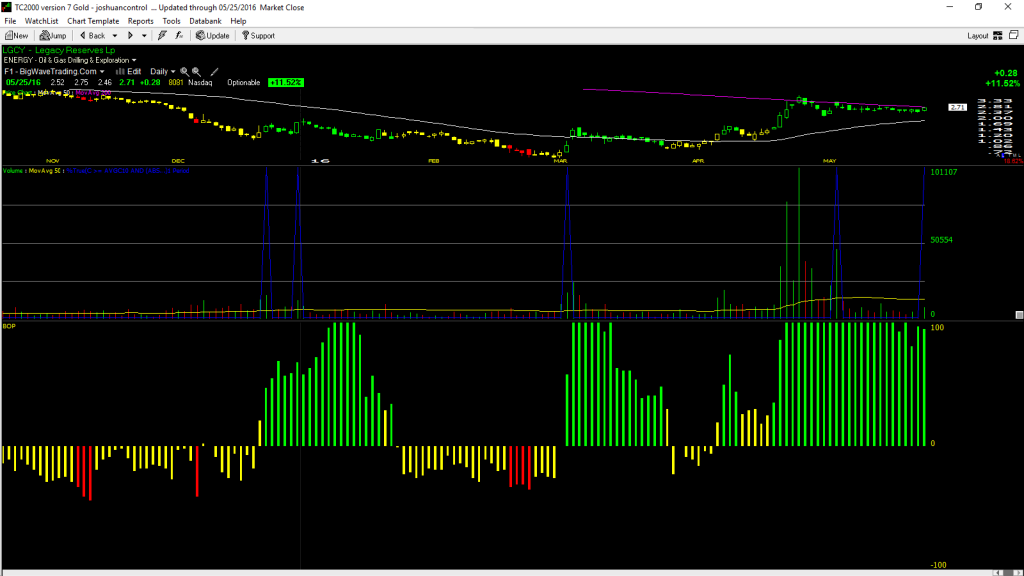The width and height of the screenshot is (1024, 576).
Task: Open the forward history dropdown arrow
Action: pos(144,36)
